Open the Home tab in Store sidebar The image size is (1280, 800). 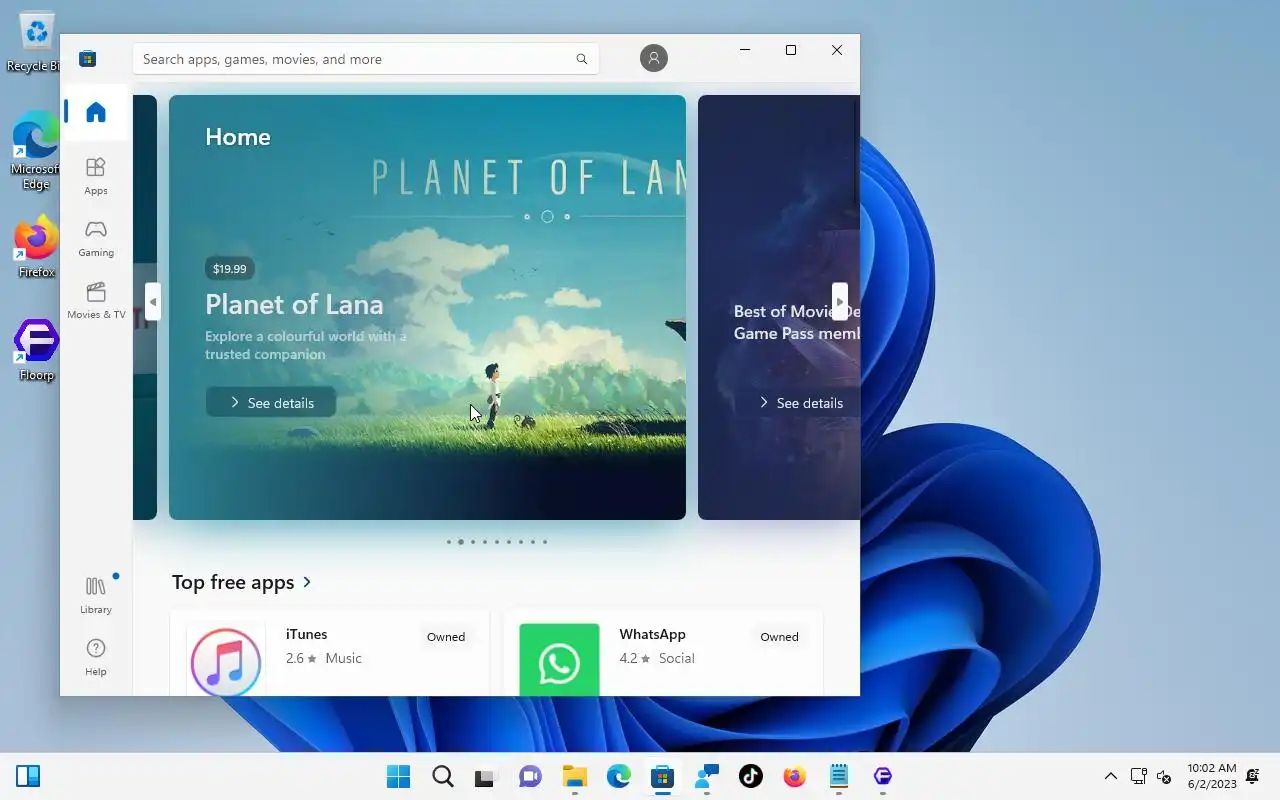(x=96, y=112)
